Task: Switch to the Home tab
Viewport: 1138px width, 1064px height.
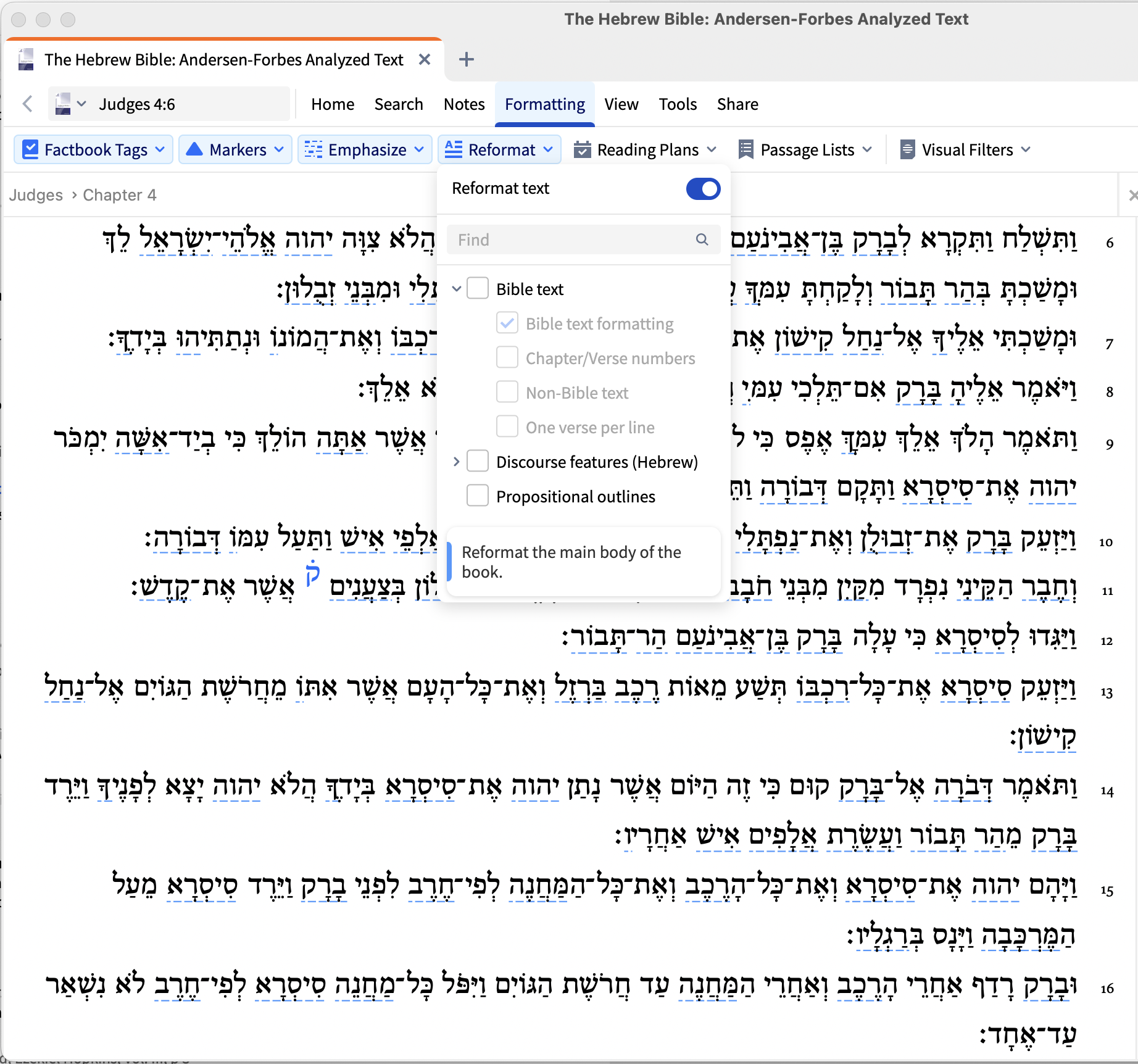Action: (333, 104)
